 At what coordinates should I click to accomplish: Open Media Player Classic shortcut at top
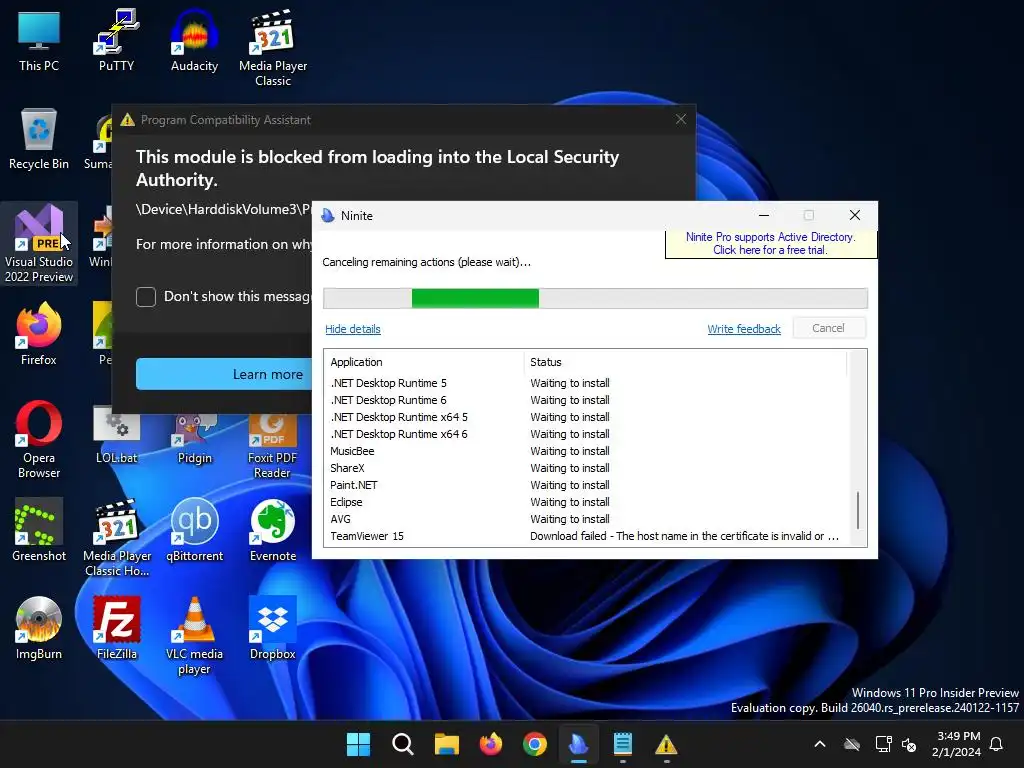click(x=272, y=48)
